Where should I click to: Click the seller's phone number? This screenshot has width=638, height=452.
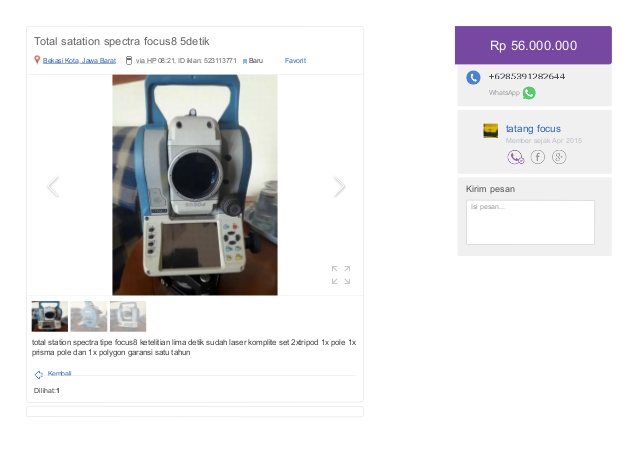[x=527, y=76]
